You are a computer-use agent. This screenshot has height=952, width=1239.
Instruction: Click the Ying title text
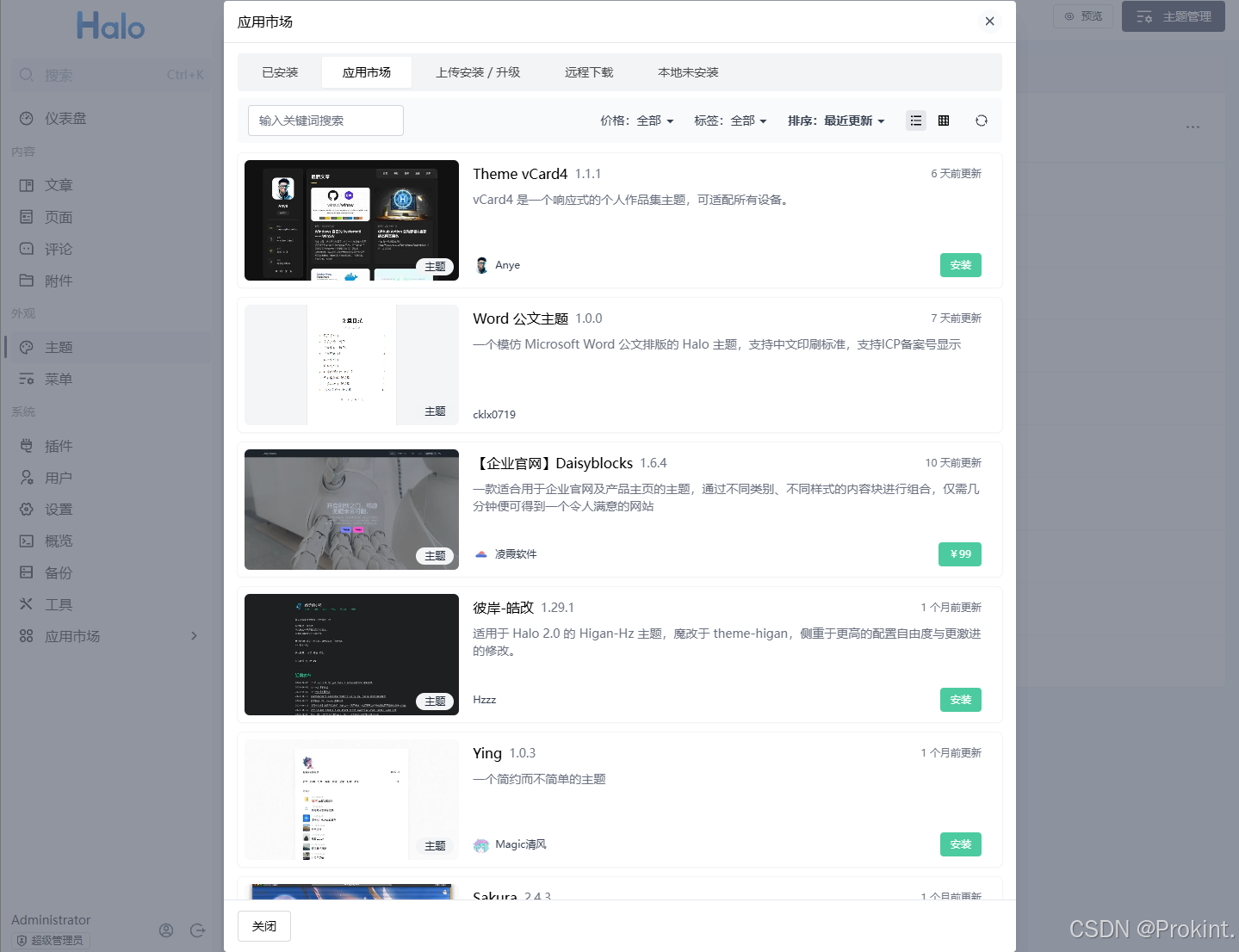pos(487,753)
